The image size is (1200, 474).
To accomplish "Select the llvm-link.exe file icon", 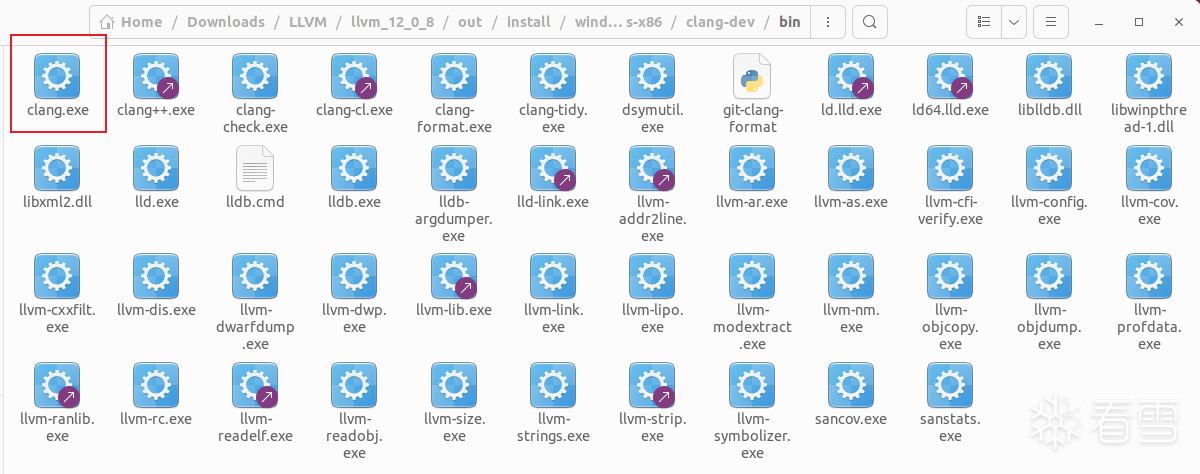I will pos(553,276).
